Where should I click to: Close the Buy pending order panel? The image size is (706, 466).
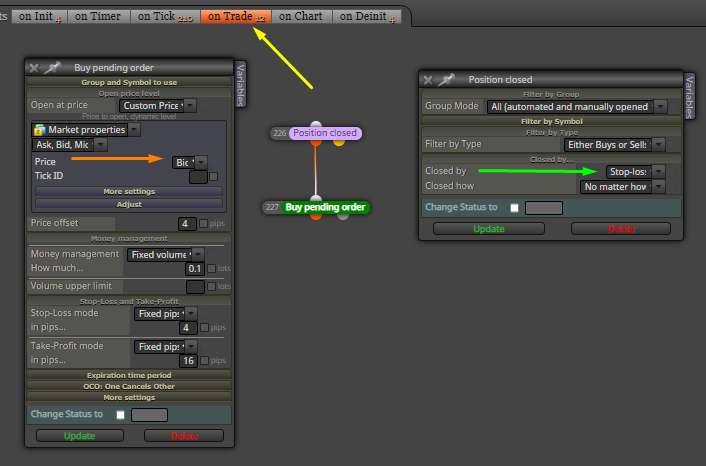(x=34, y=68)
